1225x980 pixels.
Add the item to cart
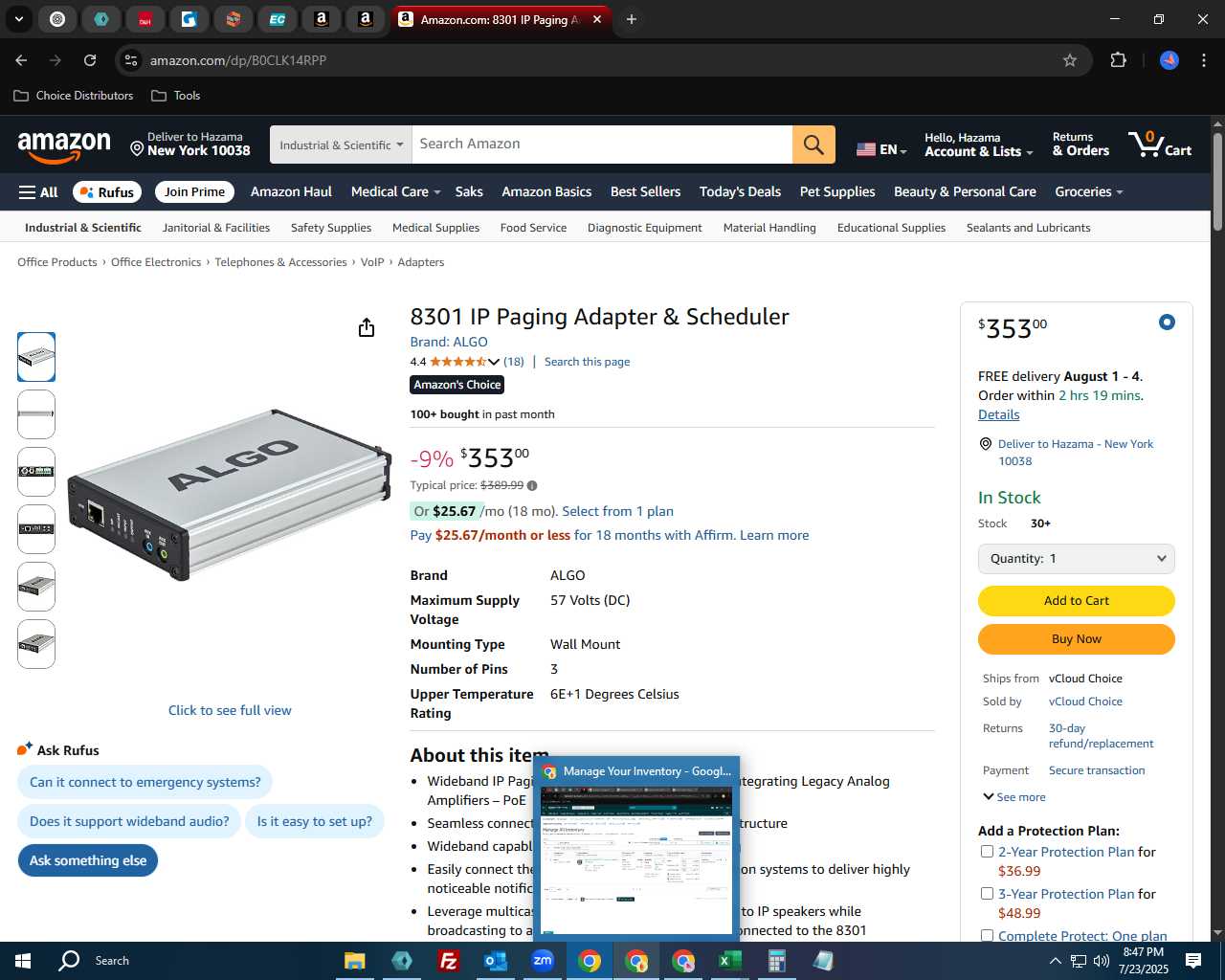pyautogui.click(x=1077, y=601)
